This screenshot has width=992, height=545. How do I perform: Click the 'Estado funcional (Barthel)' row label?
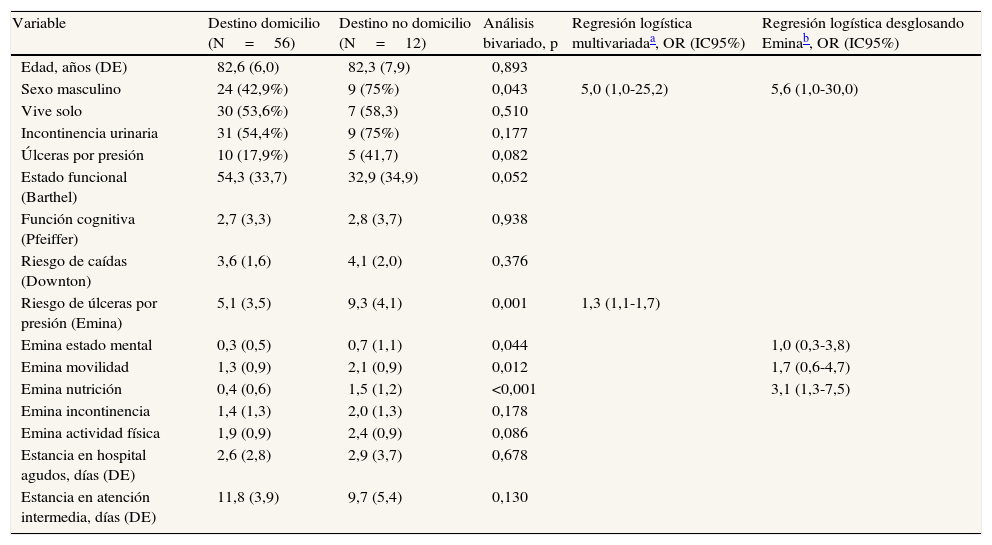pos(74,187)
